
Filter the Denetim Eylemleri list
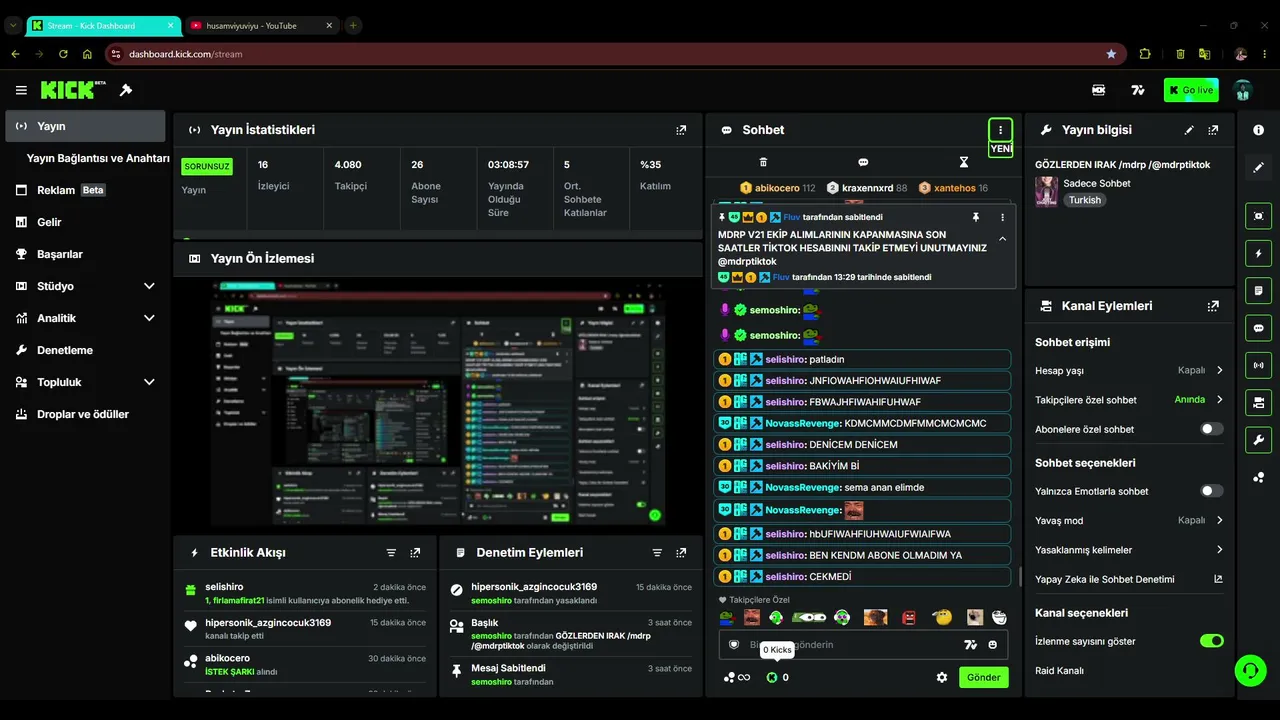657,553
